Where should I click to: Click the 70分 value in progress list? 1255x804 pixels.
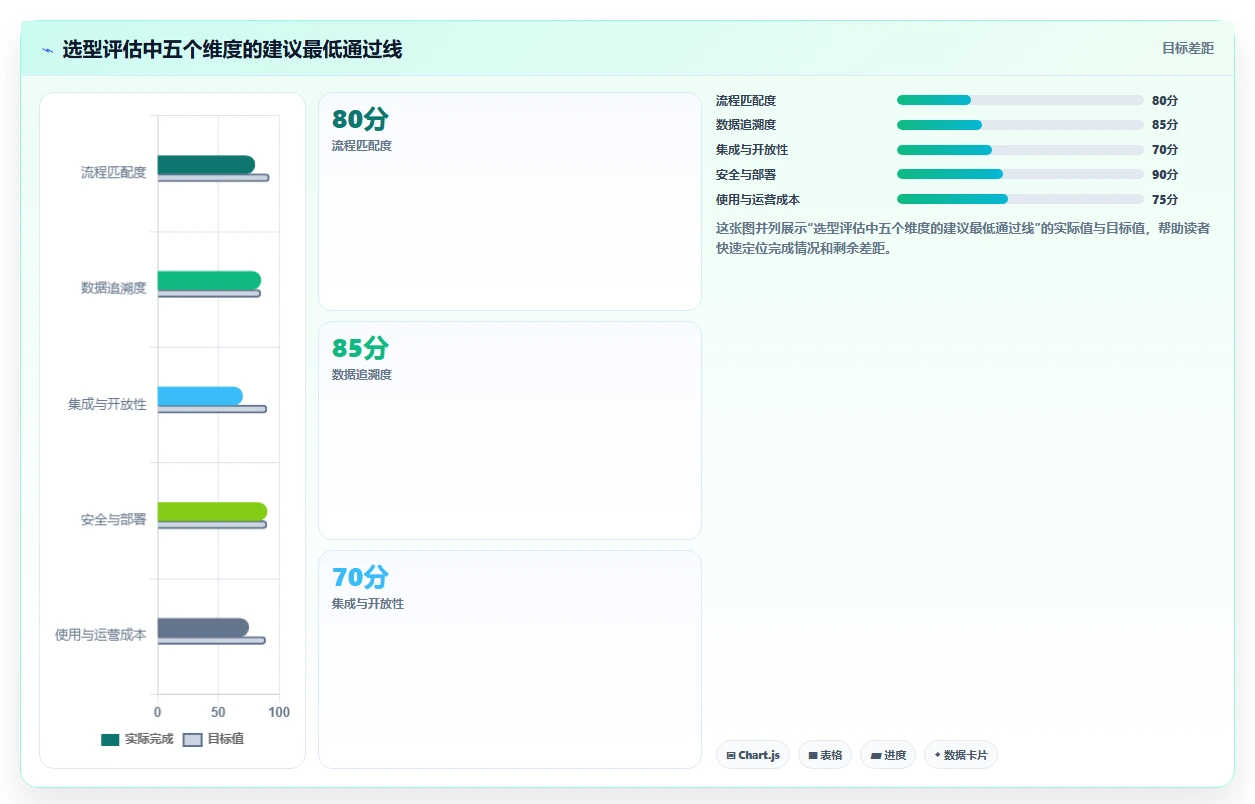tap(1165, 150)
